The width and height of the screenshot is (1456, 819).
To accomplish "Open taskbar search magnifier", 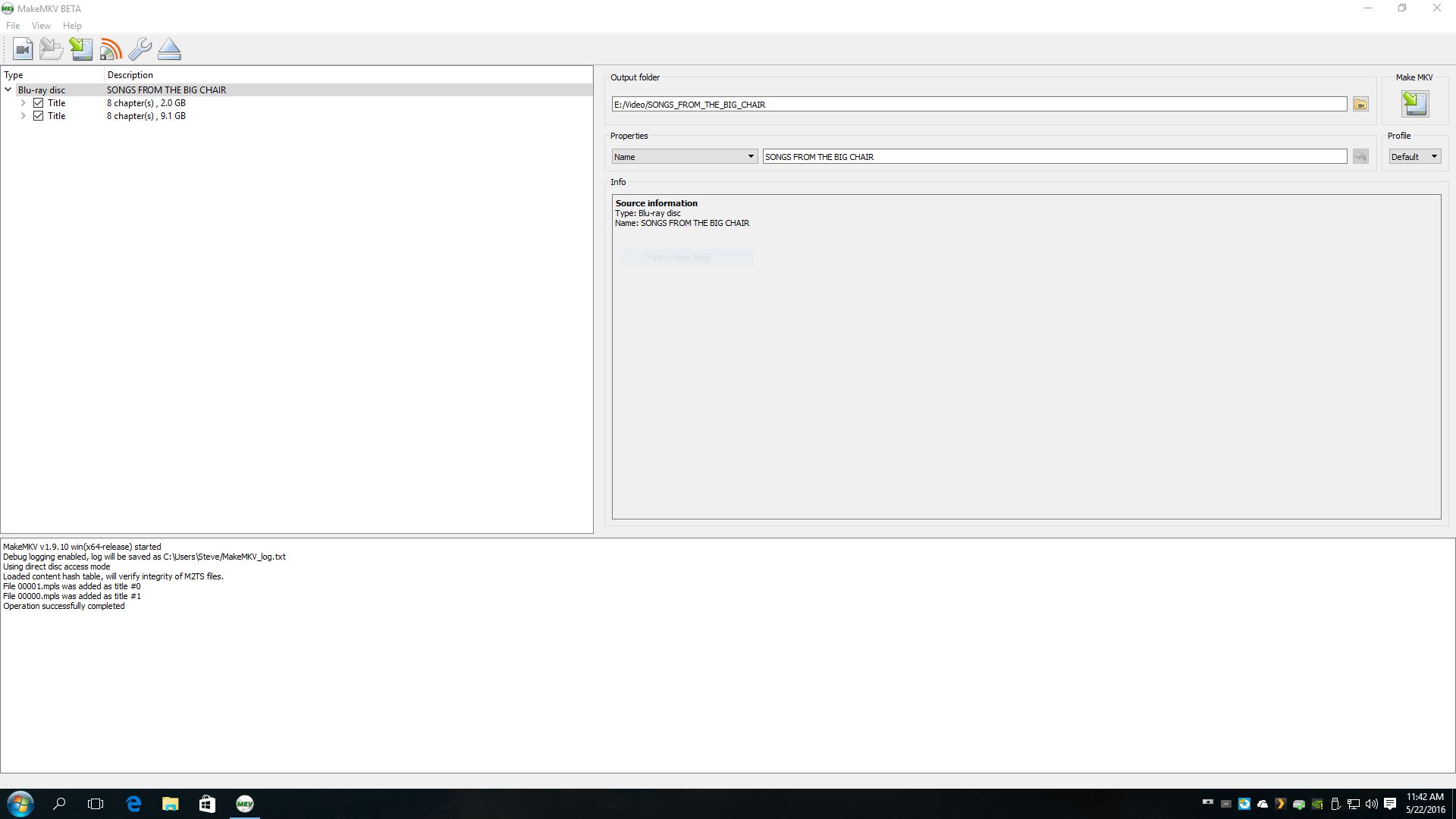I will [59, 804].
